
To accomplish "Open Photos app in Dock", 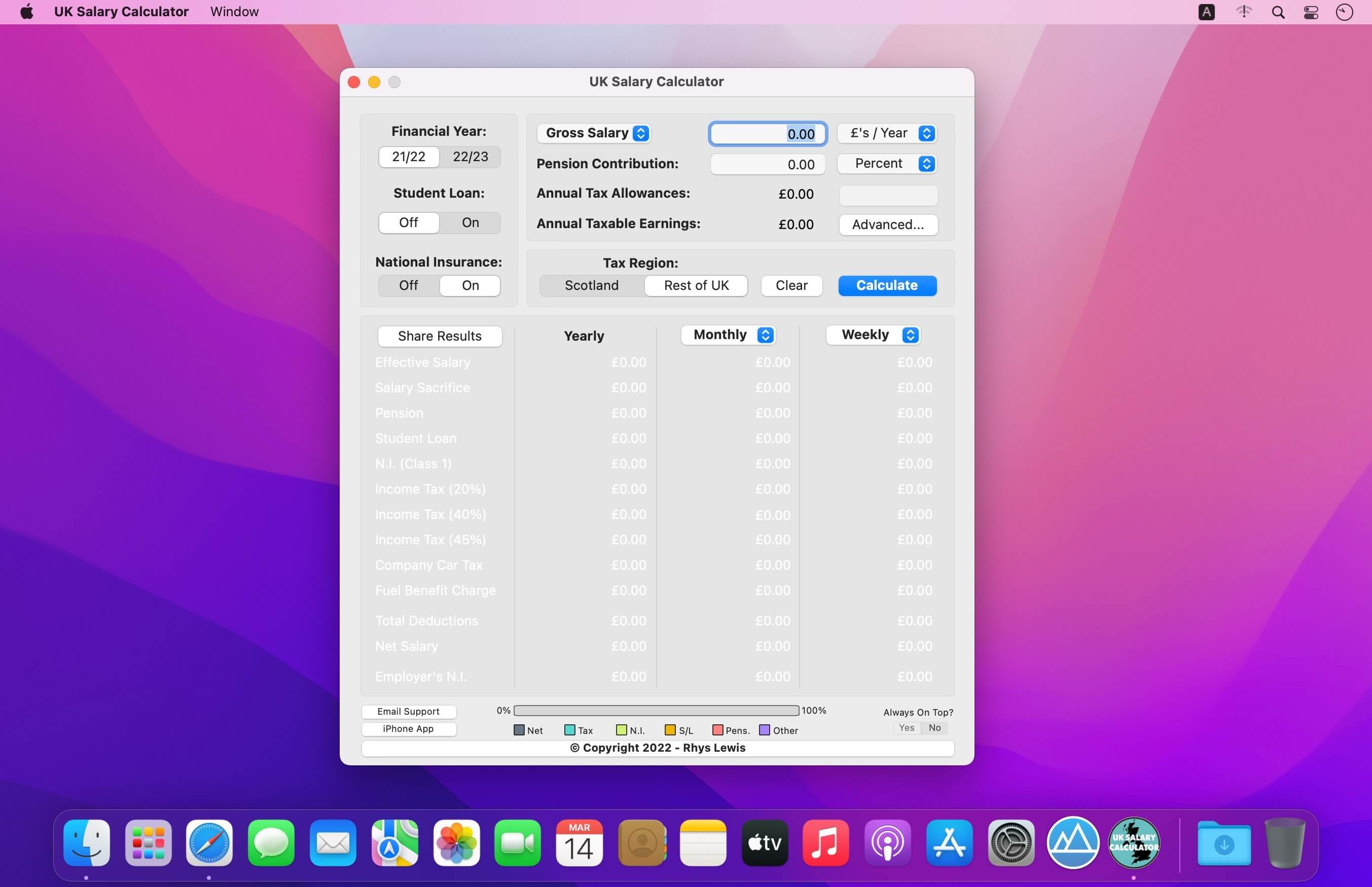I will (456, 843).
